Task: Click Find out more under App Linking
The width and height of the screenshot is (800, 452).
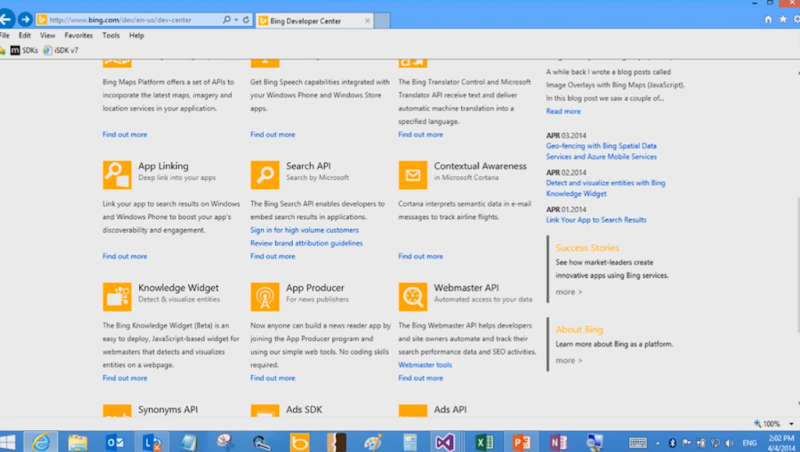Action: pos(124,256)
